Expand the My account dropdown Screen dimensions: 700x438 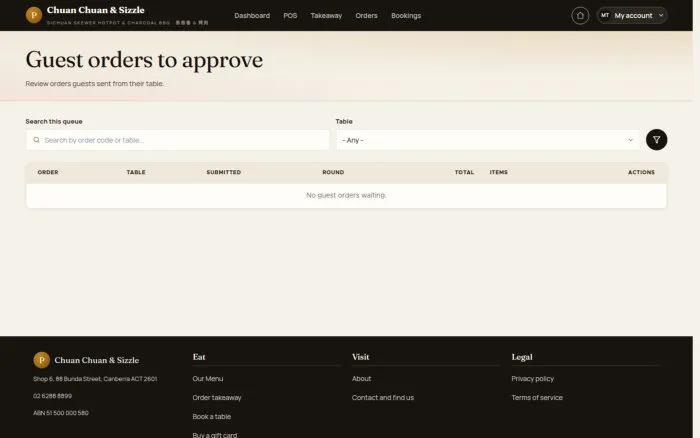[x=632, y=16]
